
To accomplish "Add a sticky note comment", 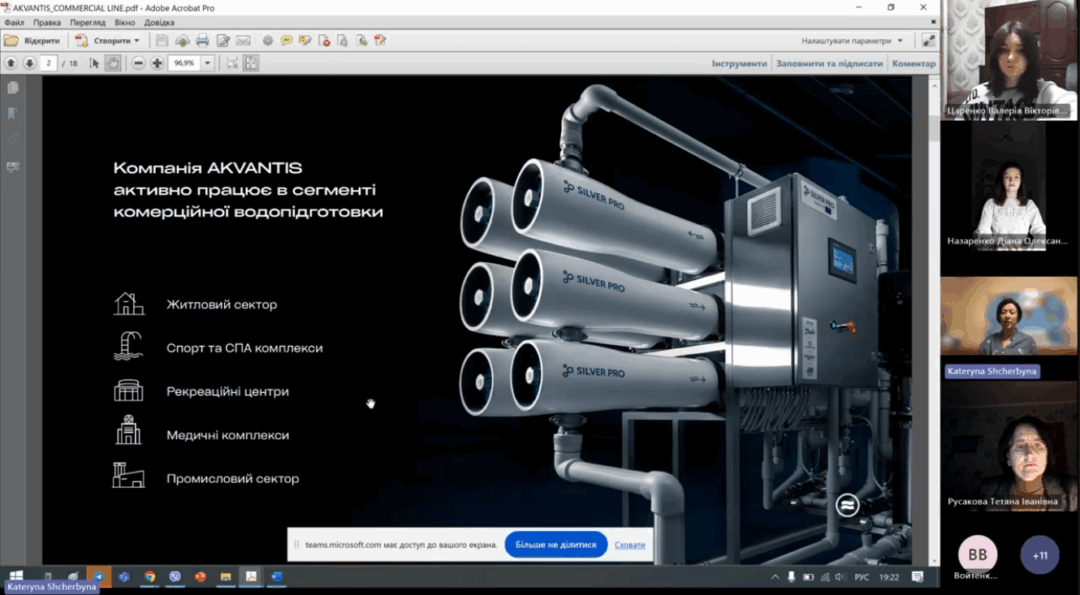I will [x=286, y=41].
